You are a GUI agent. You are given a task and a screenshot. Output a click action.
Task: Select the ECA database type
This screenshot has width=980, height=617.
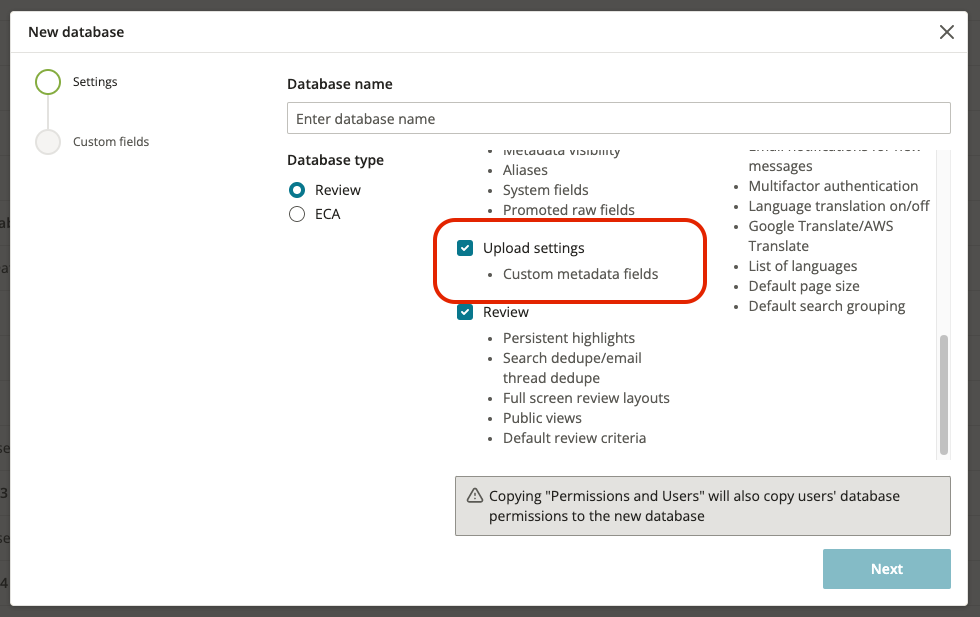[x=297, y=214]
